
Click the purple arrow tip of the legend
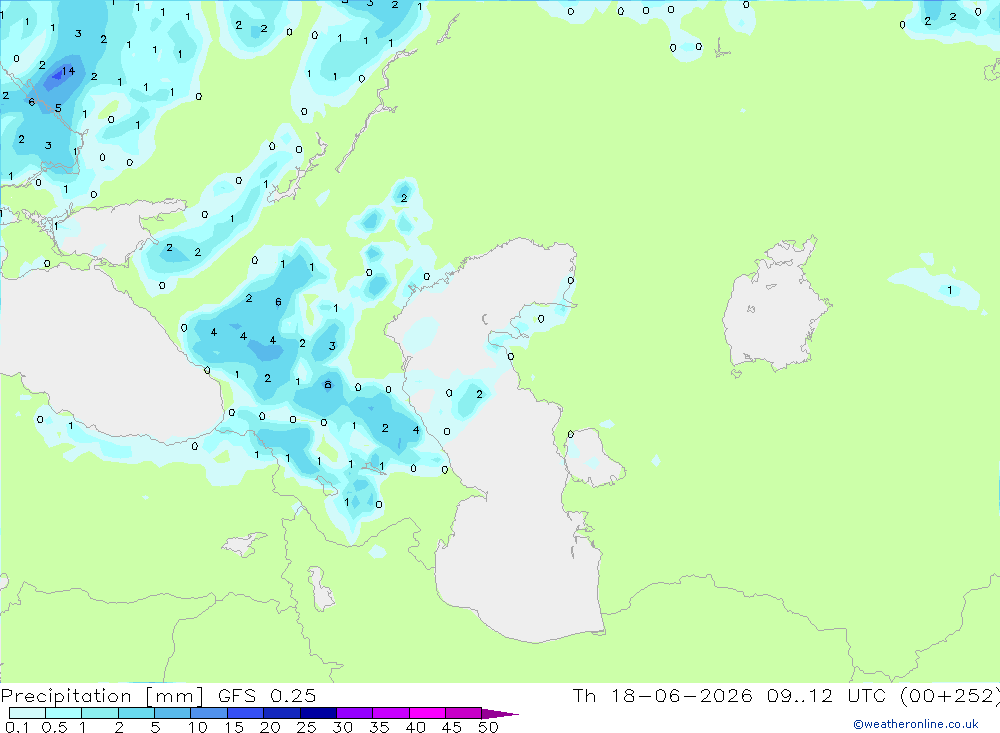(500, 714)
